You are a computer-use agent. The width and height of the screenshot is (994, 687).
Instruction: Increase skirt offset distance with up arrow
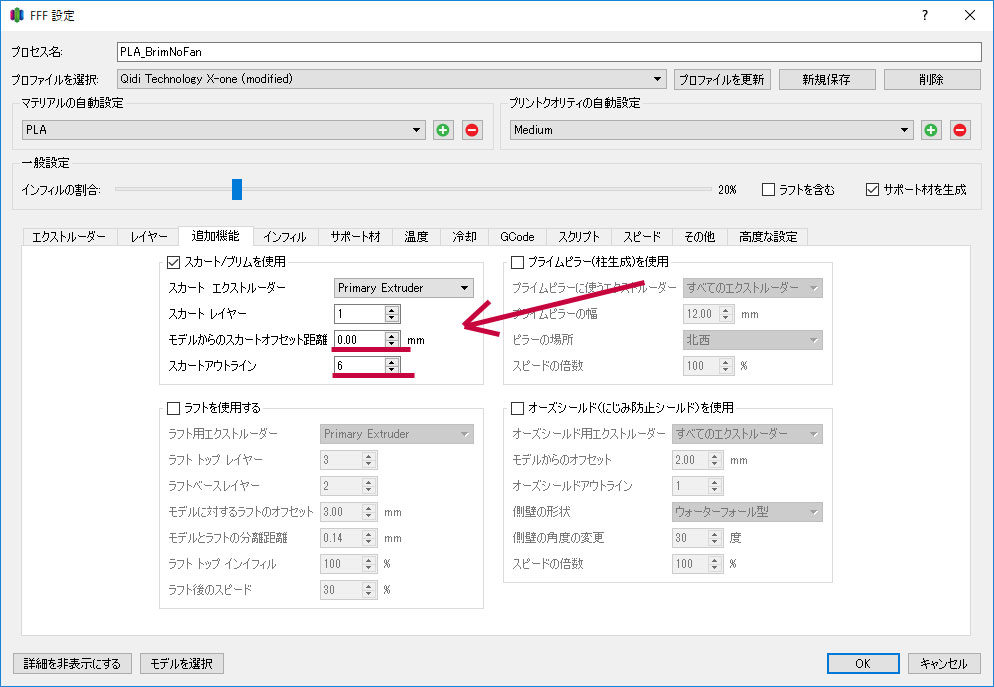coord(393,335)
